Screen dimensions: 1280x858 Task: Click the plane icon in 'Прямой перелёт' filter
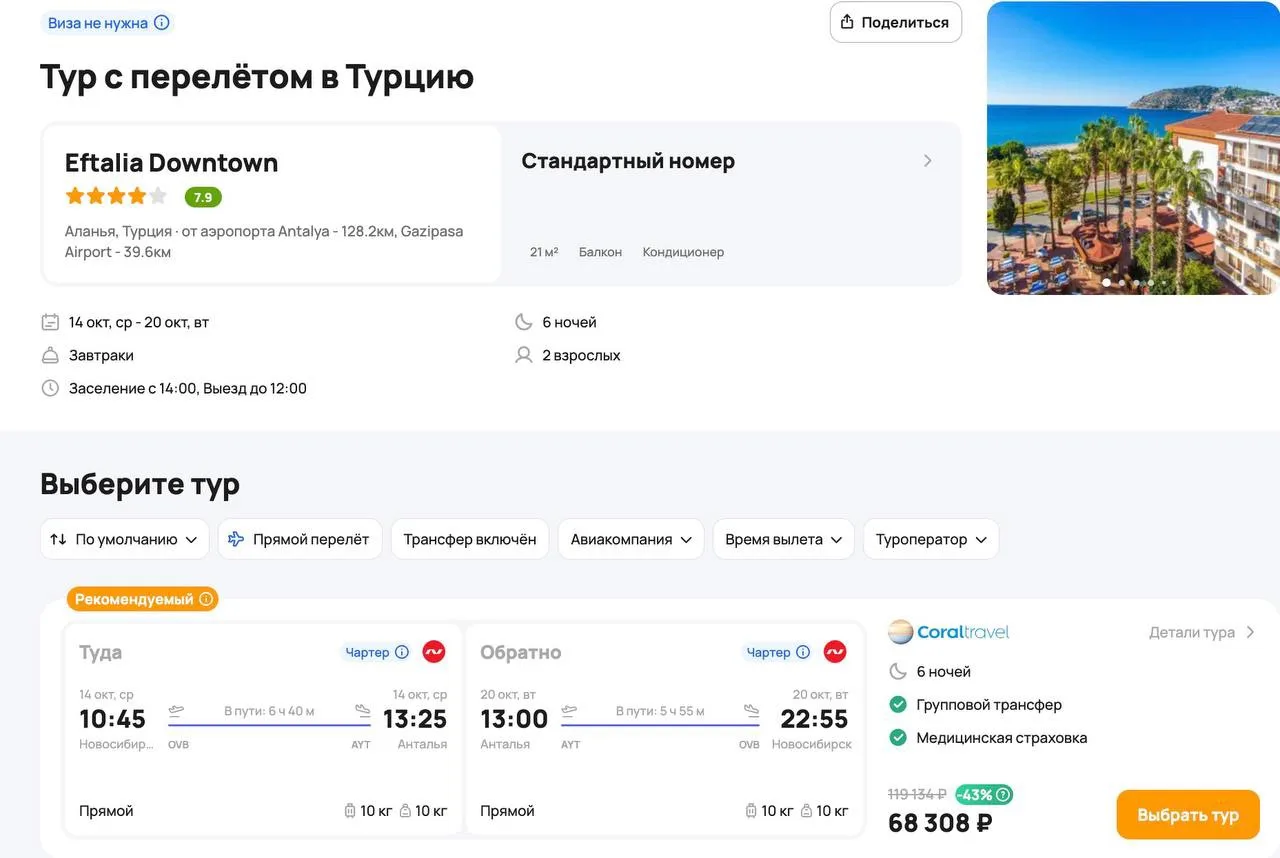[236, 539]
